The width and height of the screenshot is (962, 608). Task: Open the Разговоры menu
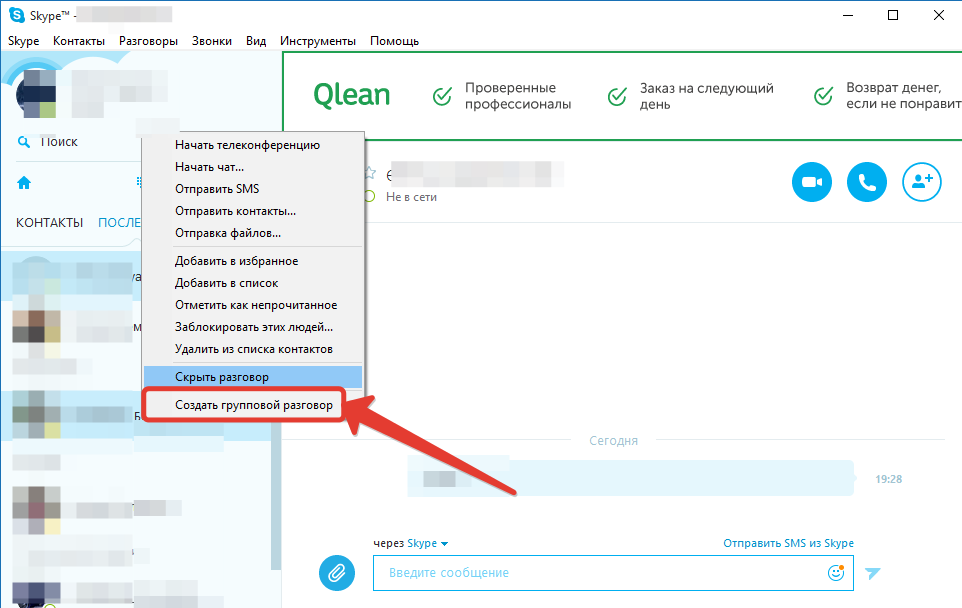148,41
